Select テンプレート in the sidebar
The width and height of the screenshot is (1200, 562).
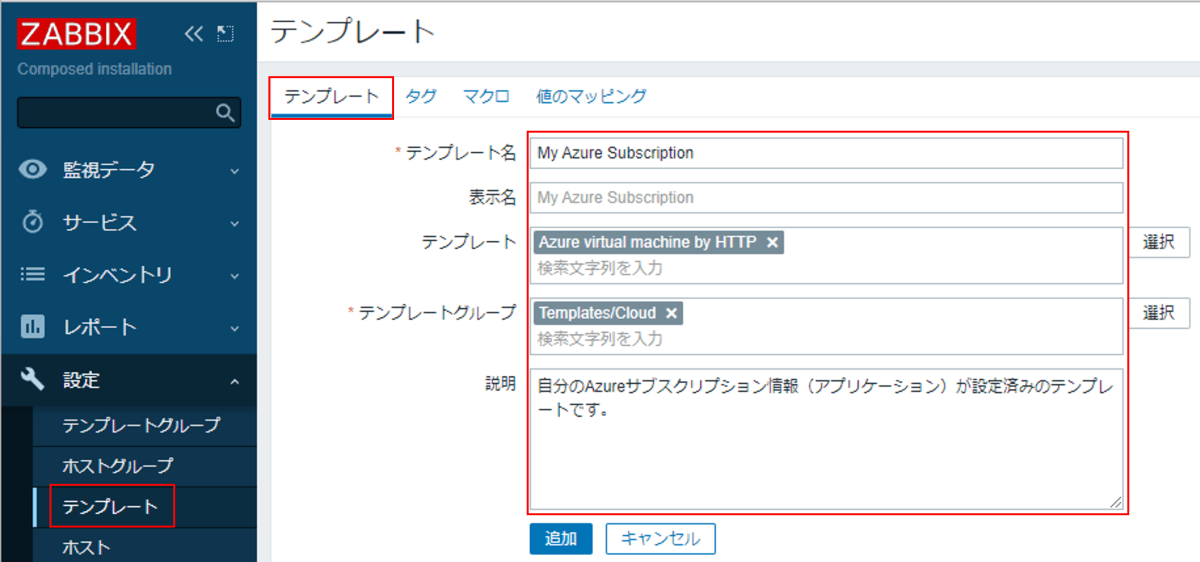(110, 506)
